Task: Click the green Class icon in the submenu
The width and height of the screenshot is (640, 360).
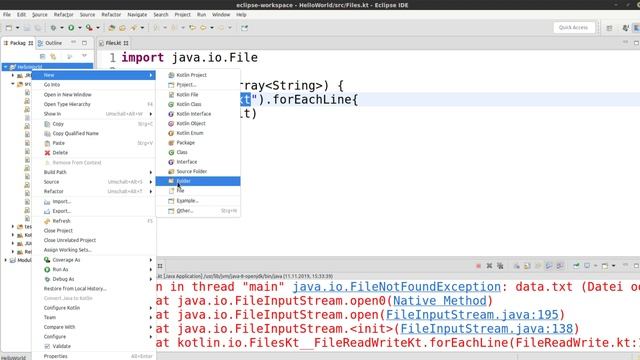Action: click(171, 152)
